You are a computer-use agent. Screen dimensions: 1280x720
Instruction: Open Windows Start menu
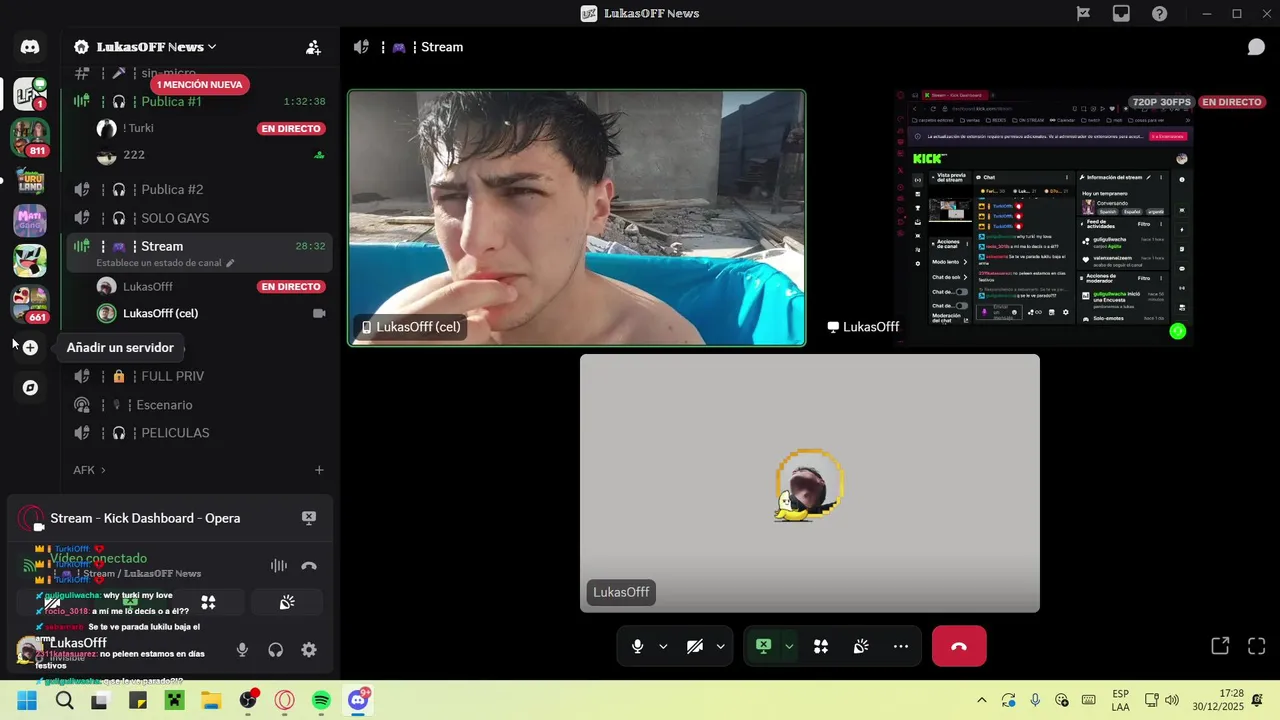point(27,700)
